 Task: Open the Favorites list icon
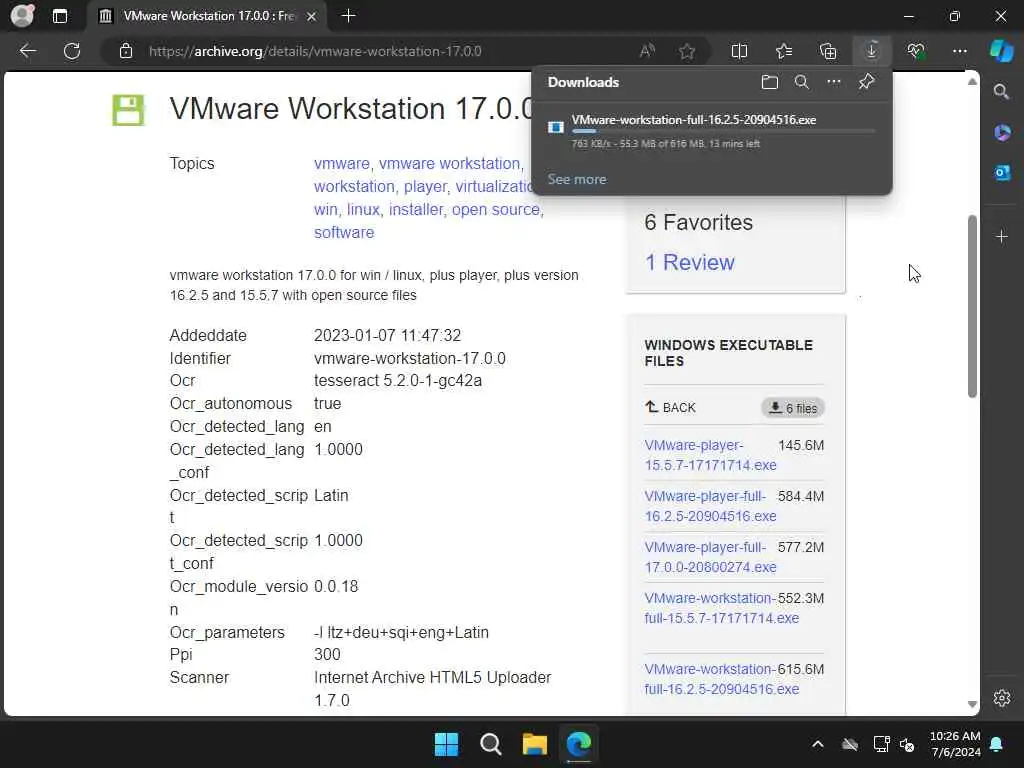point(784,51)
